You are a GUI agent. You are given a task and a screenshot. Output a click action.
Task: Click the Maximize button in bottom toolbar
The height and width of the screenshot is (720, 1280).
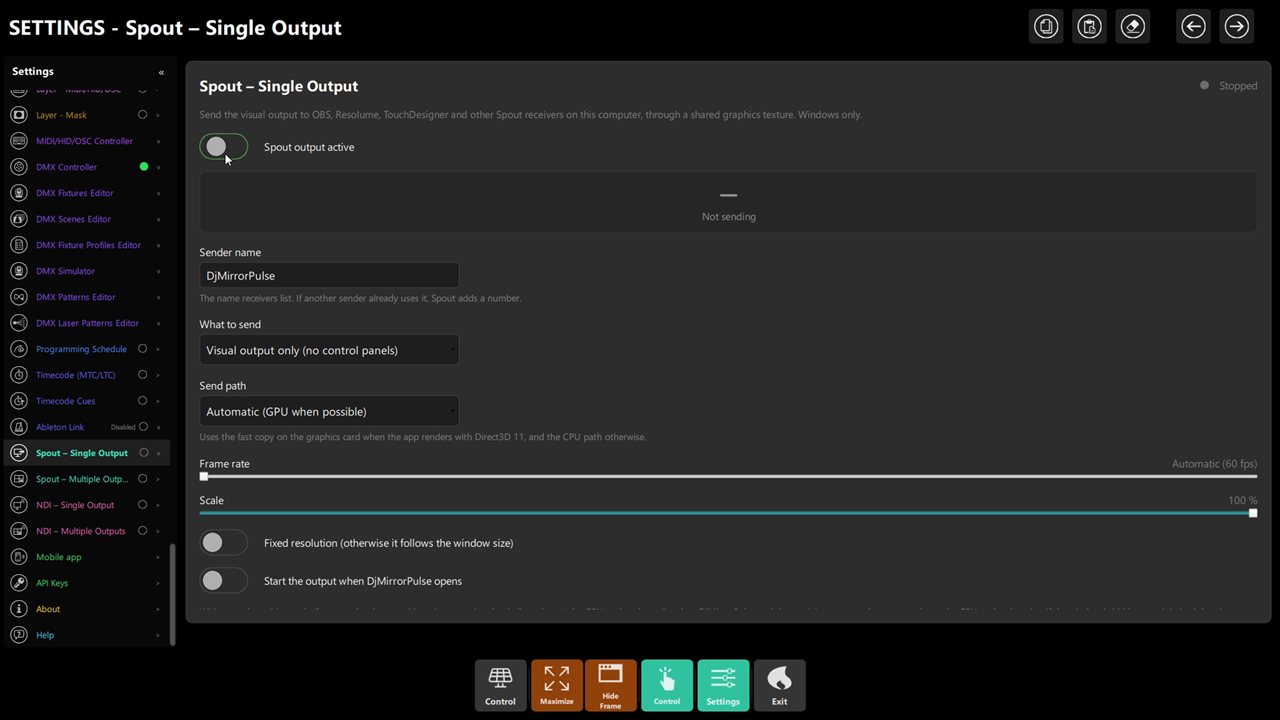[556, 685]
